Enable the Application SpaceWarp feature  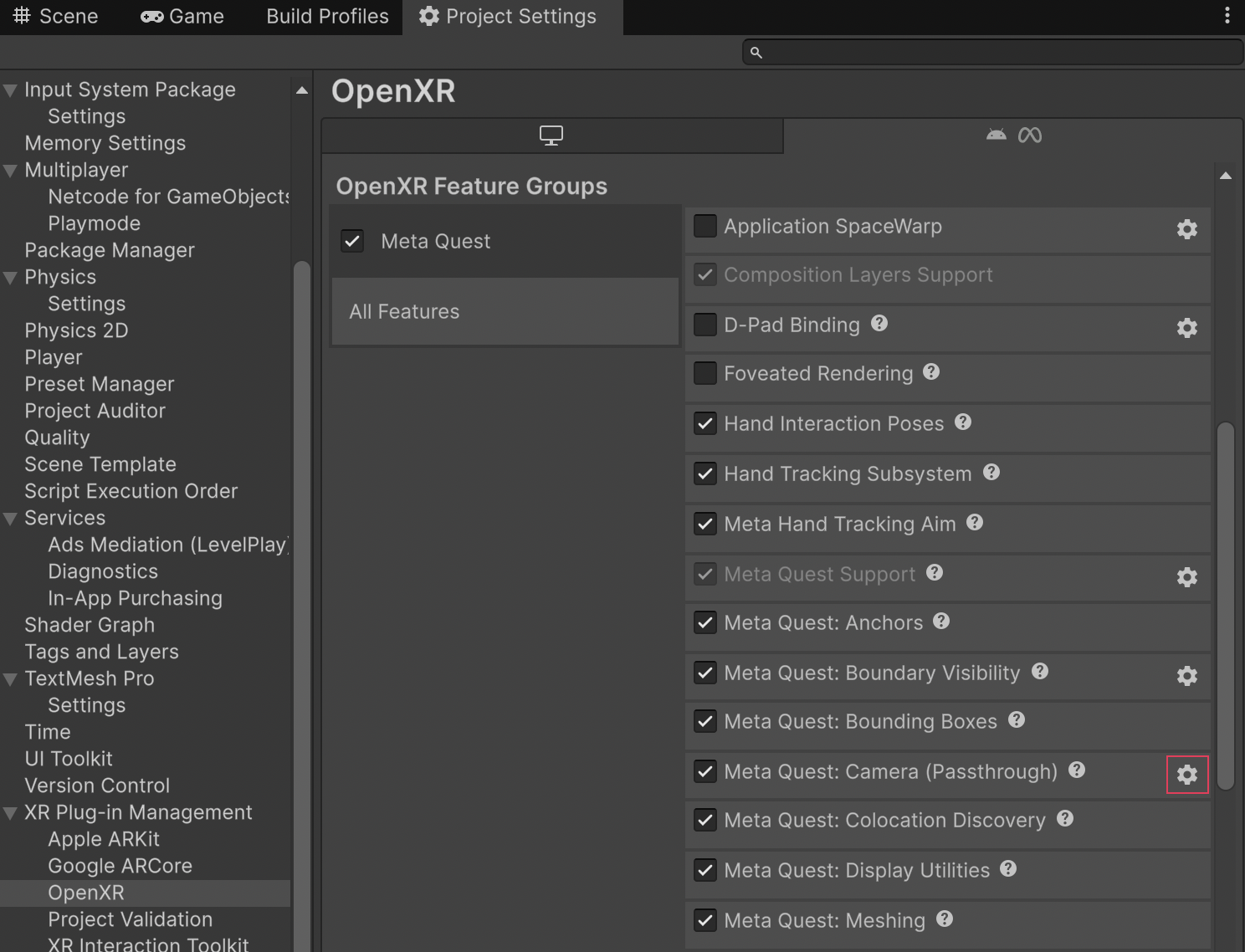pos(704,226)
